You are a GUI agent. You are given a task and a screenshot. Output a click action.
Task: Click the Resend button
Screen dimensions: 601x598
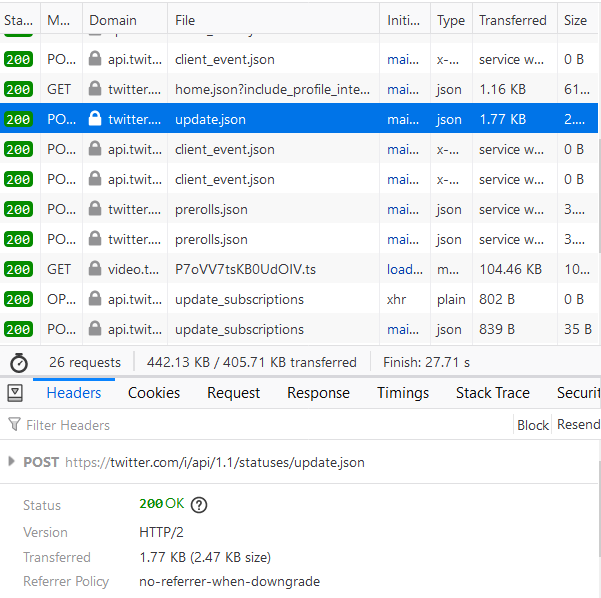pos(577,425)
